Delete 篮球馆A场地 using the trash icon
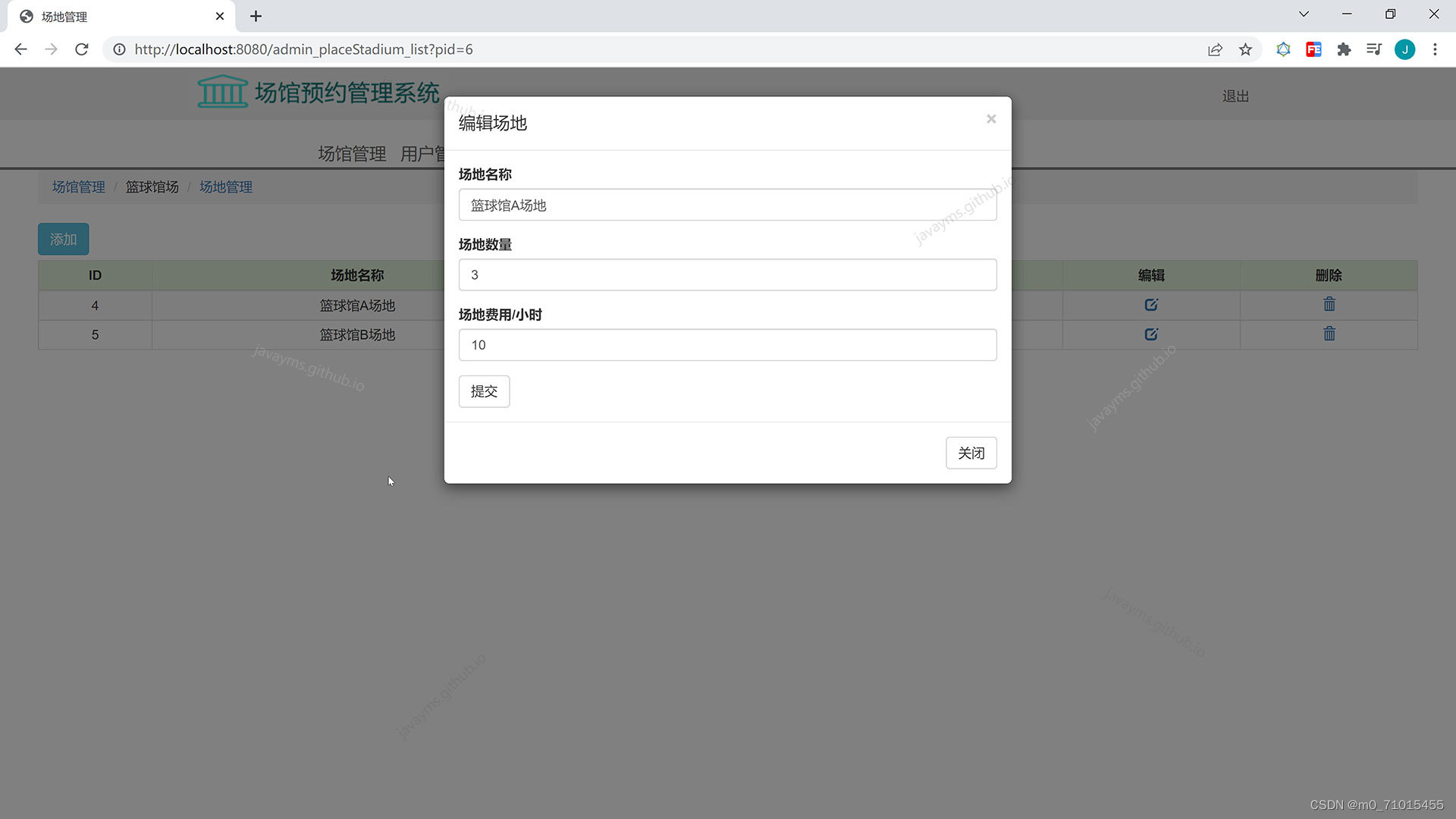Image resolution: width=1456 pixels, height=819 pixels. tap(1329, 304)
